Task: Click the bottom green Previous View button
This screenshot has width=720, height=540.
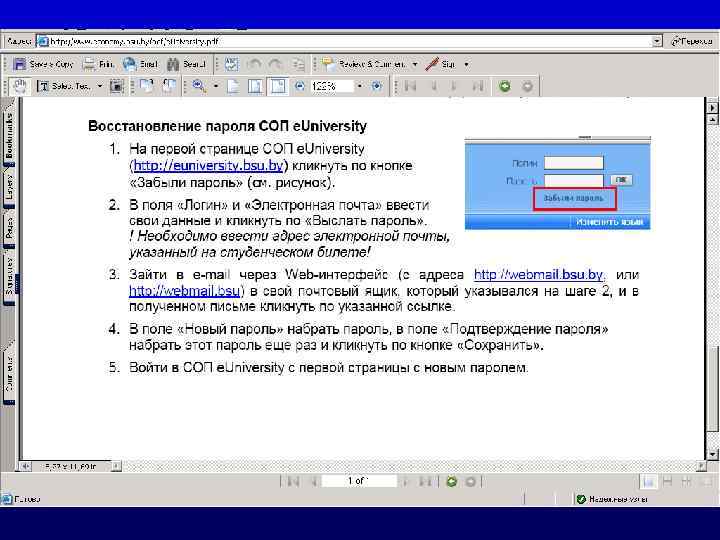Action: click(x=451, y=481)
